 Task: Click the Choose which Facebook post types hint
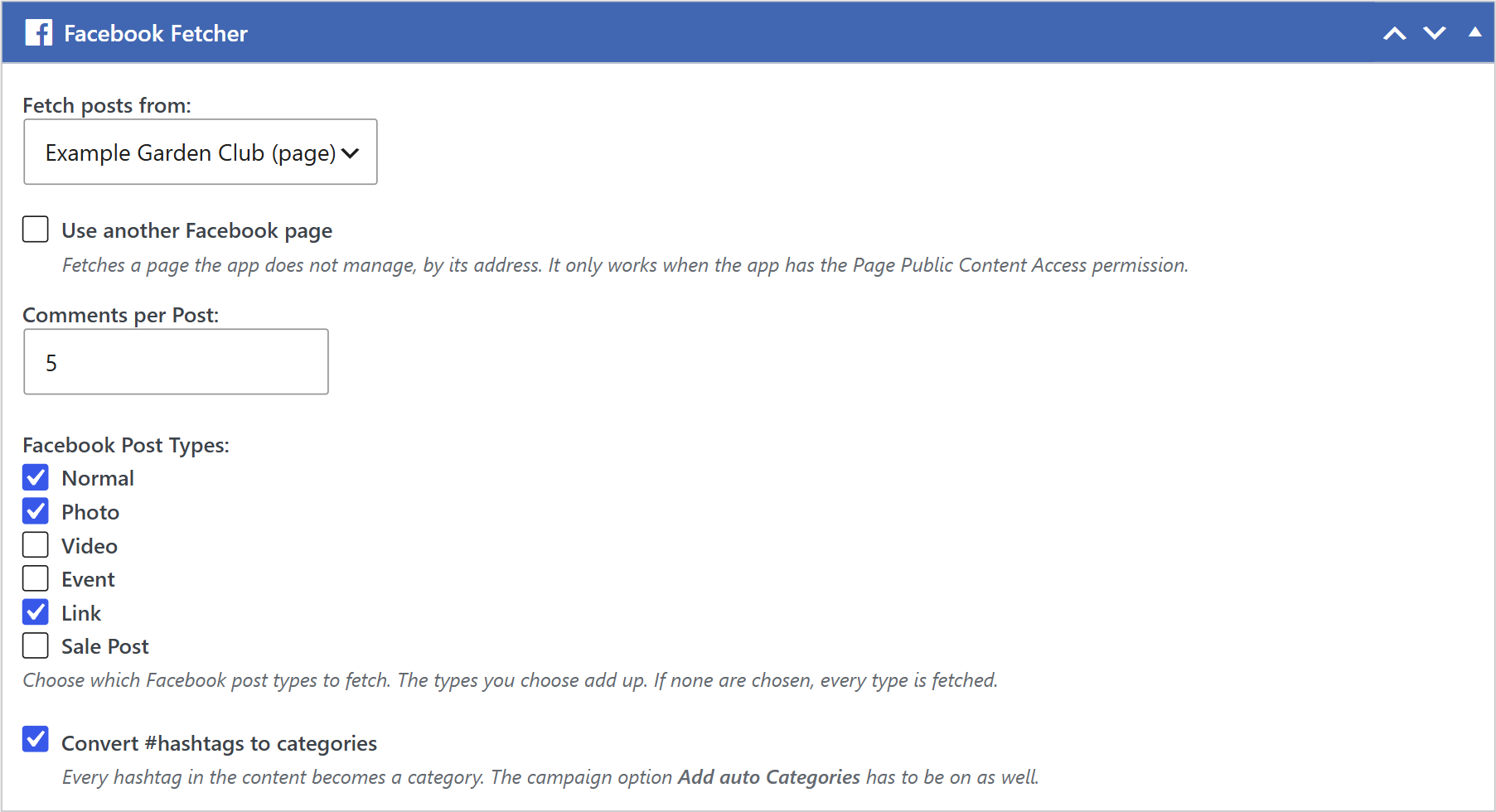click(x=511, y=680)
